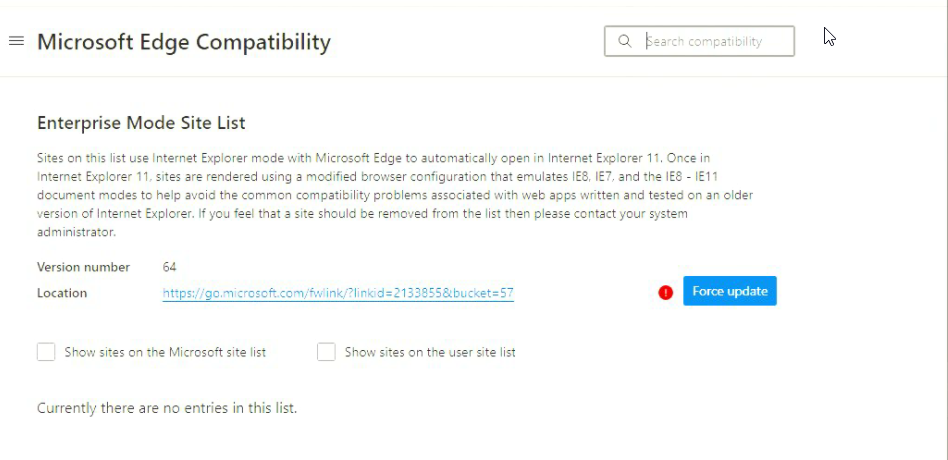Viewport: 948px width, 460px height.
Task: Click the 'Show sites on the user site list' label
Action: click(x=430, y=352)
